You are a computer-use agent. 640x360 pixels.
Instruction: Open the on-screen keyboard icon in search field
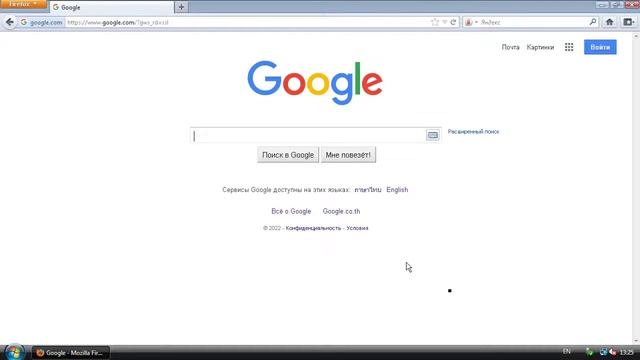click(x=433, y=135)
